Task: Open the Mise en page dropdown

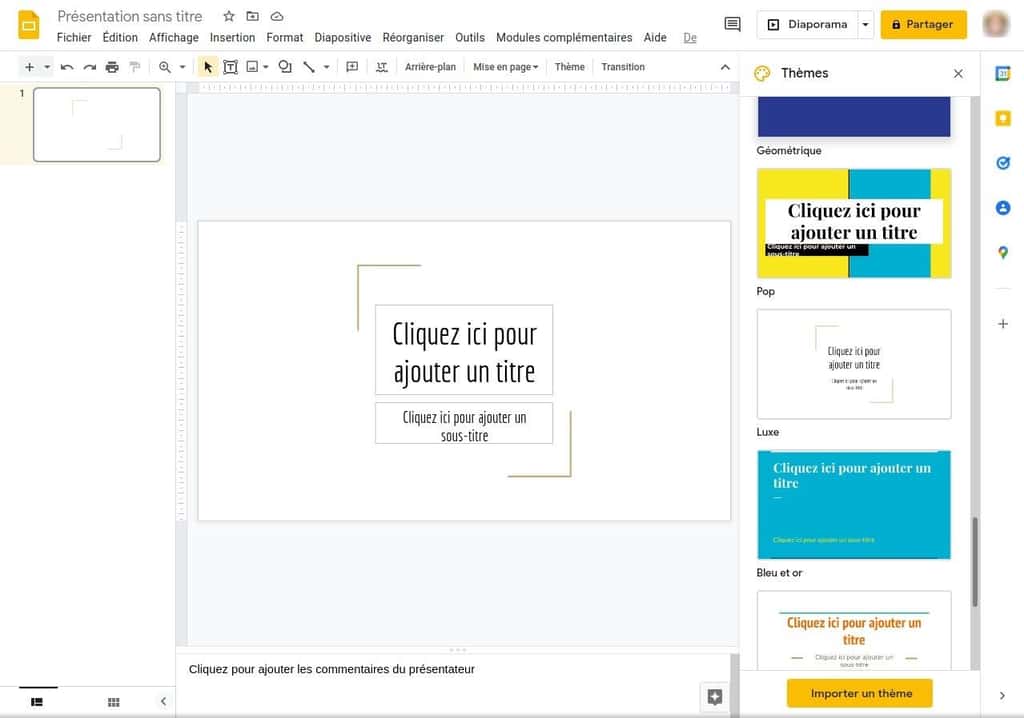Action: click(x=505, y=67)
